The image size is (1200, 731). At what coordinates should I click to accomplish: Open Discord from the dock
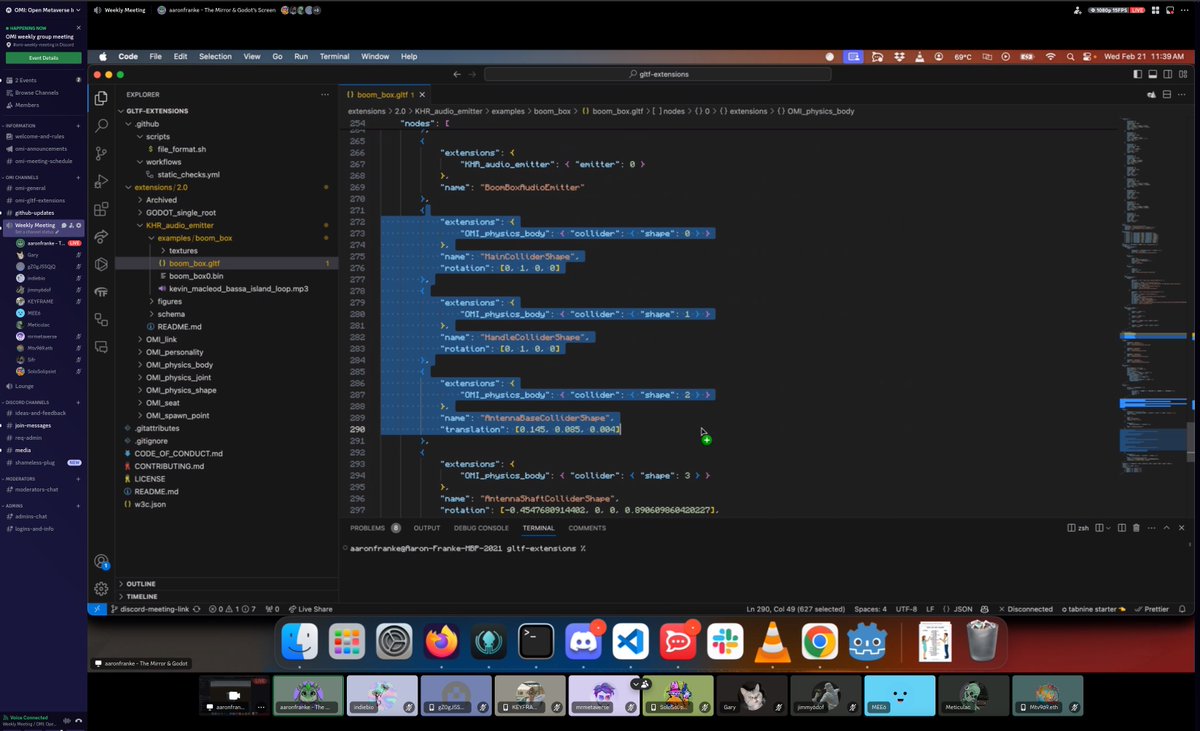pos(584,643)
